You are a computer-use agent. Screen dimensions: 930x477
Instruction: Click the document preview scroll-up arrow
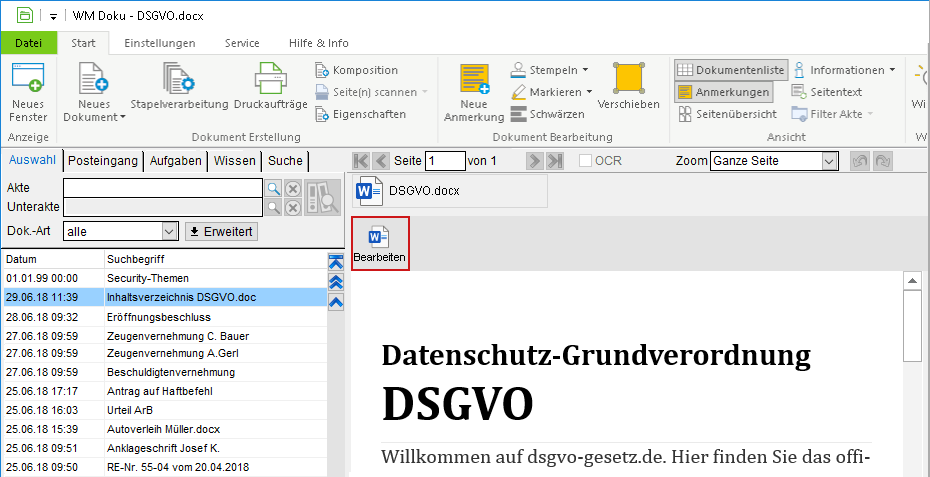(910, 280)
